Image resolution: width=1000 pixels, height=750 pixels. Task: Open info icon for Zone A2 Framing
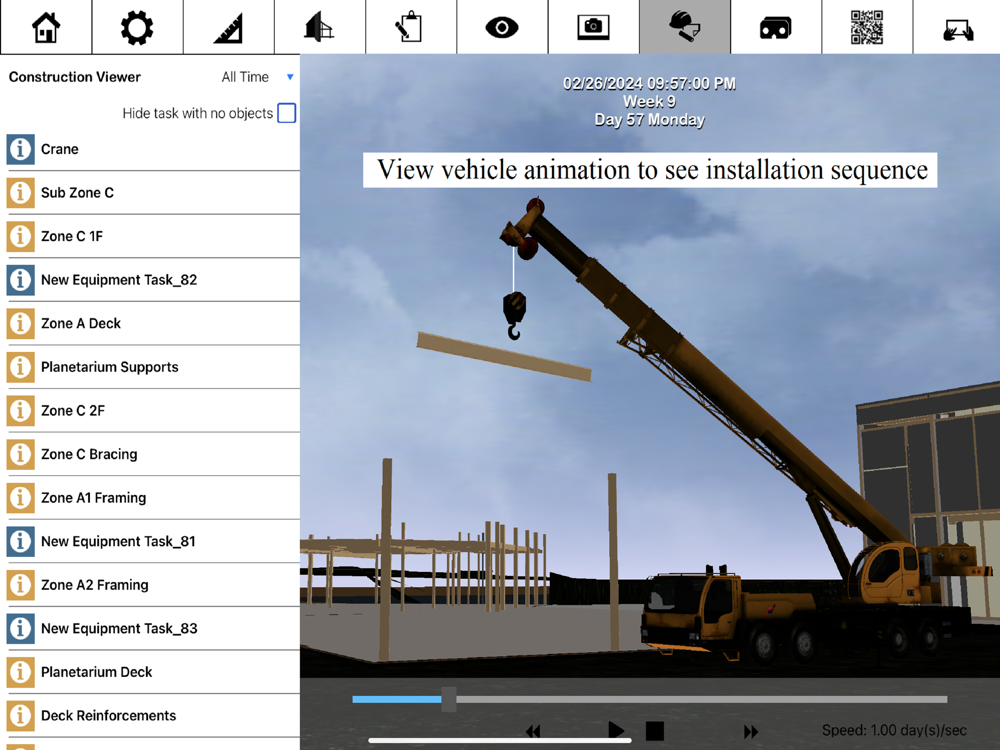[x=20, y=585]
